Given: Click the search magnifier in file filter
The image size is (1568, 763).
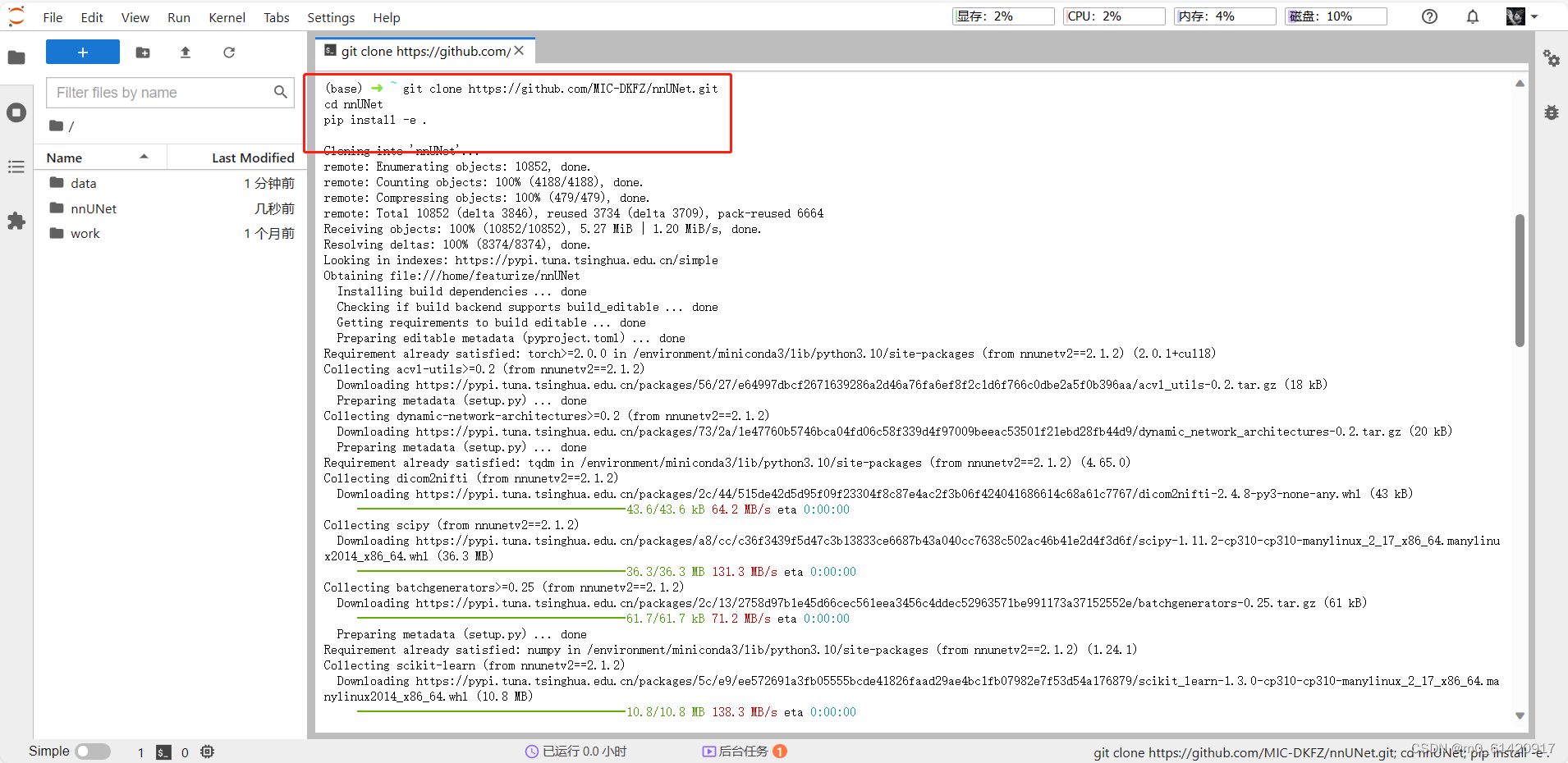Looking at the screenshot, I should point(281,92).
